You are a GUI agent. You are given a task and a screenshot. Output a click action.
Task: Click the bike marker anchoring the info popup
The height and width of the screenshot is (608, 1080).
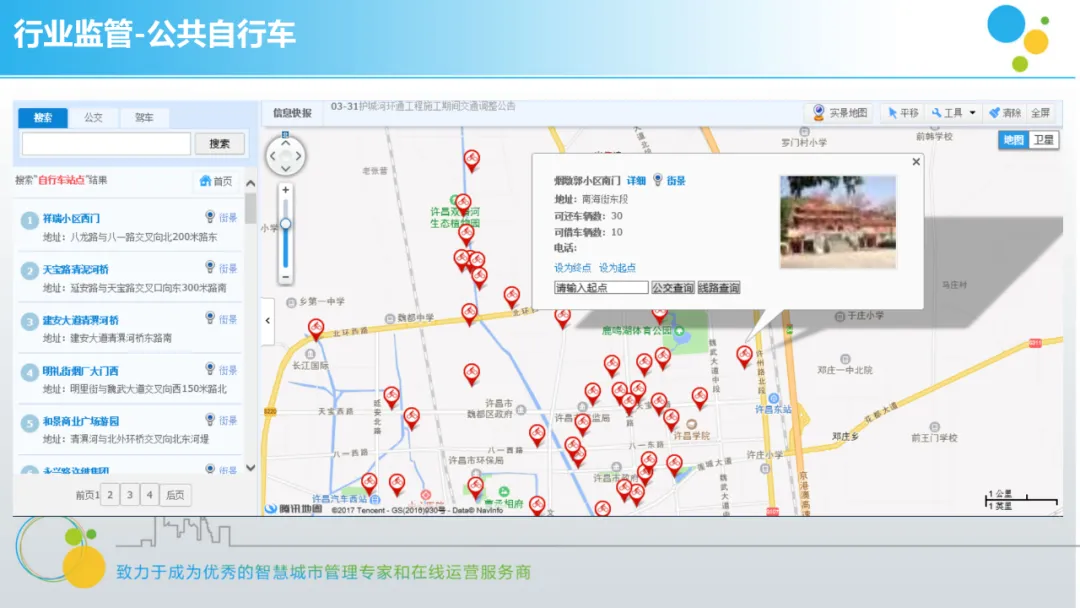745,356
